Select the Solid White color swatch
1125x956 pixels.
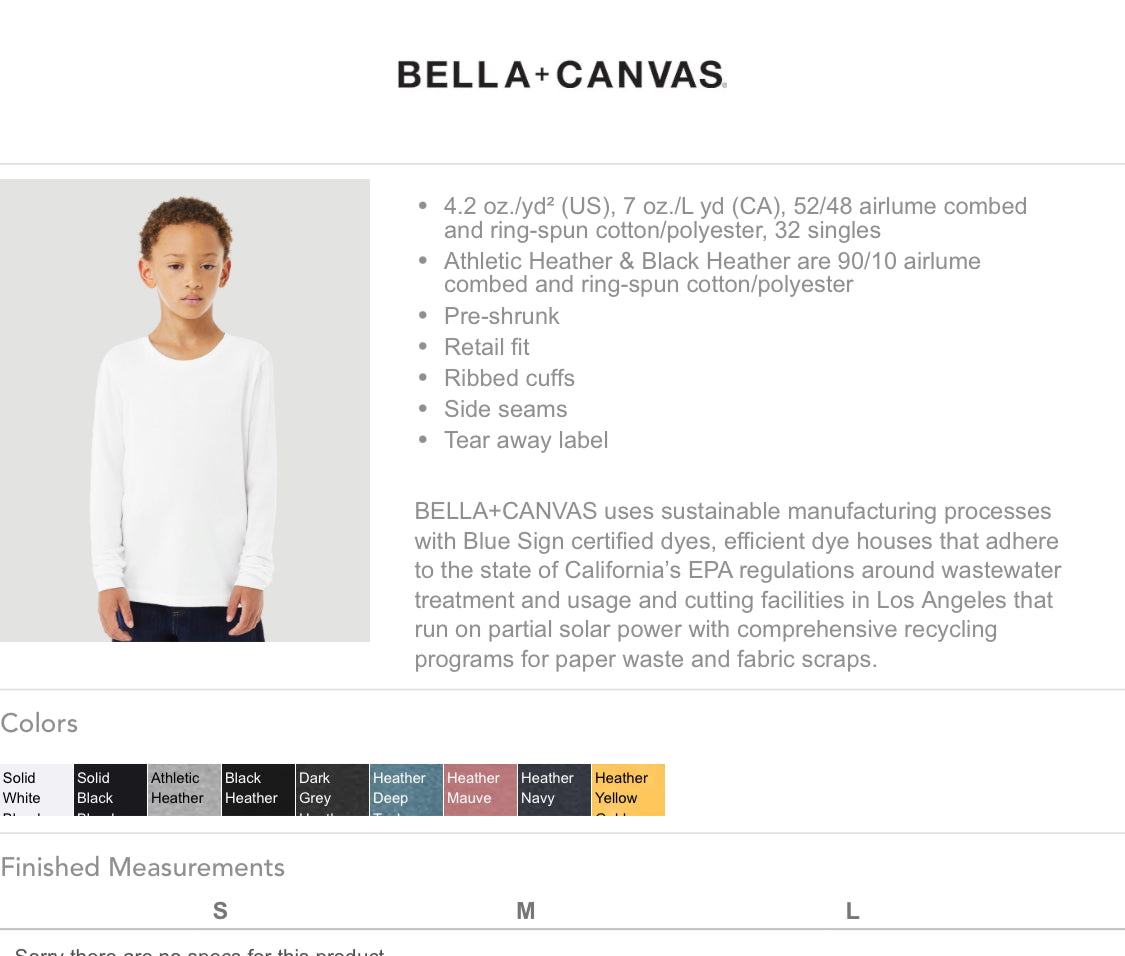pos(36,789)
